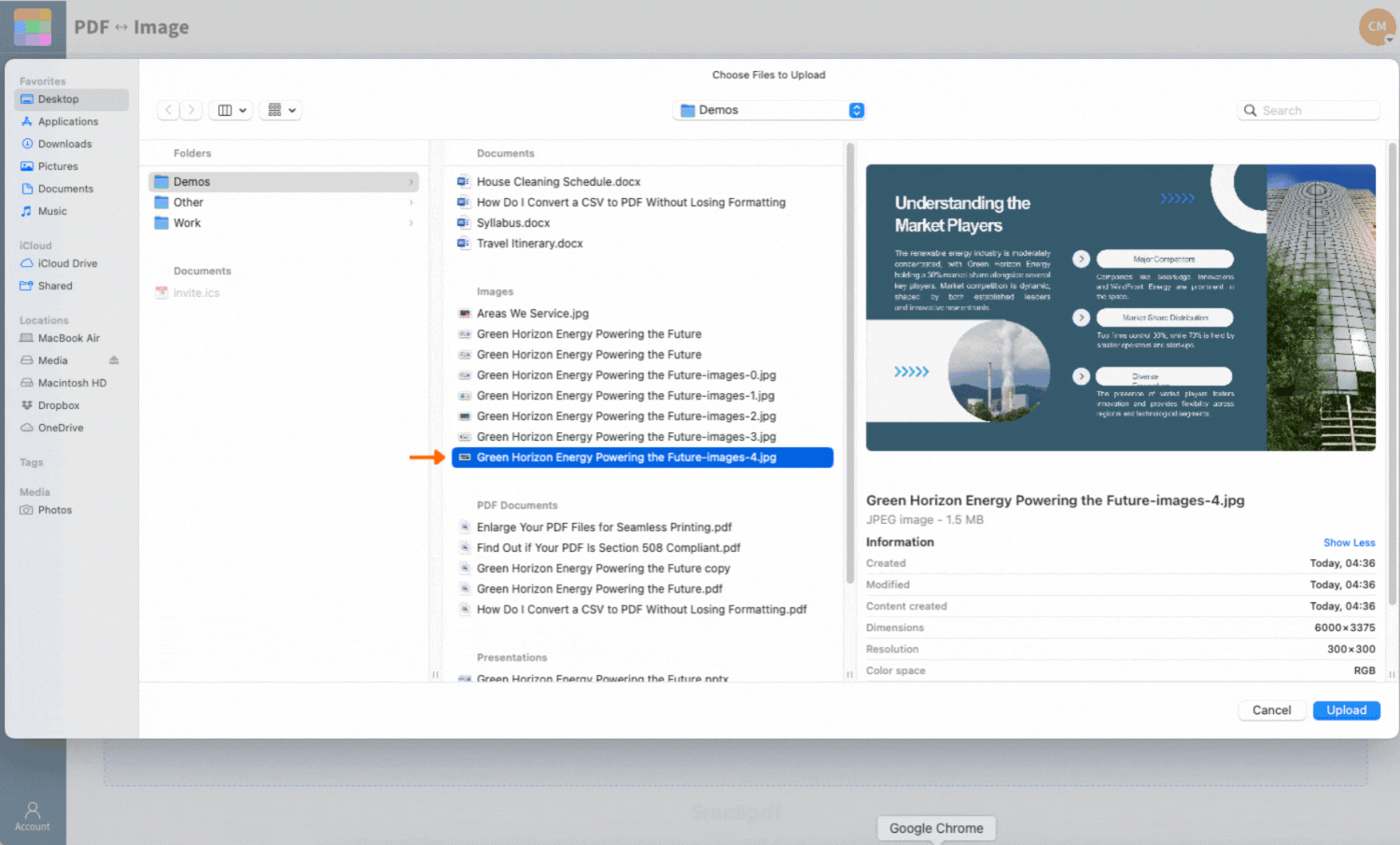The height and width of the screenshot is (845, 1400).
Task: Click the Other folder icon
Action: pos(161,203)
